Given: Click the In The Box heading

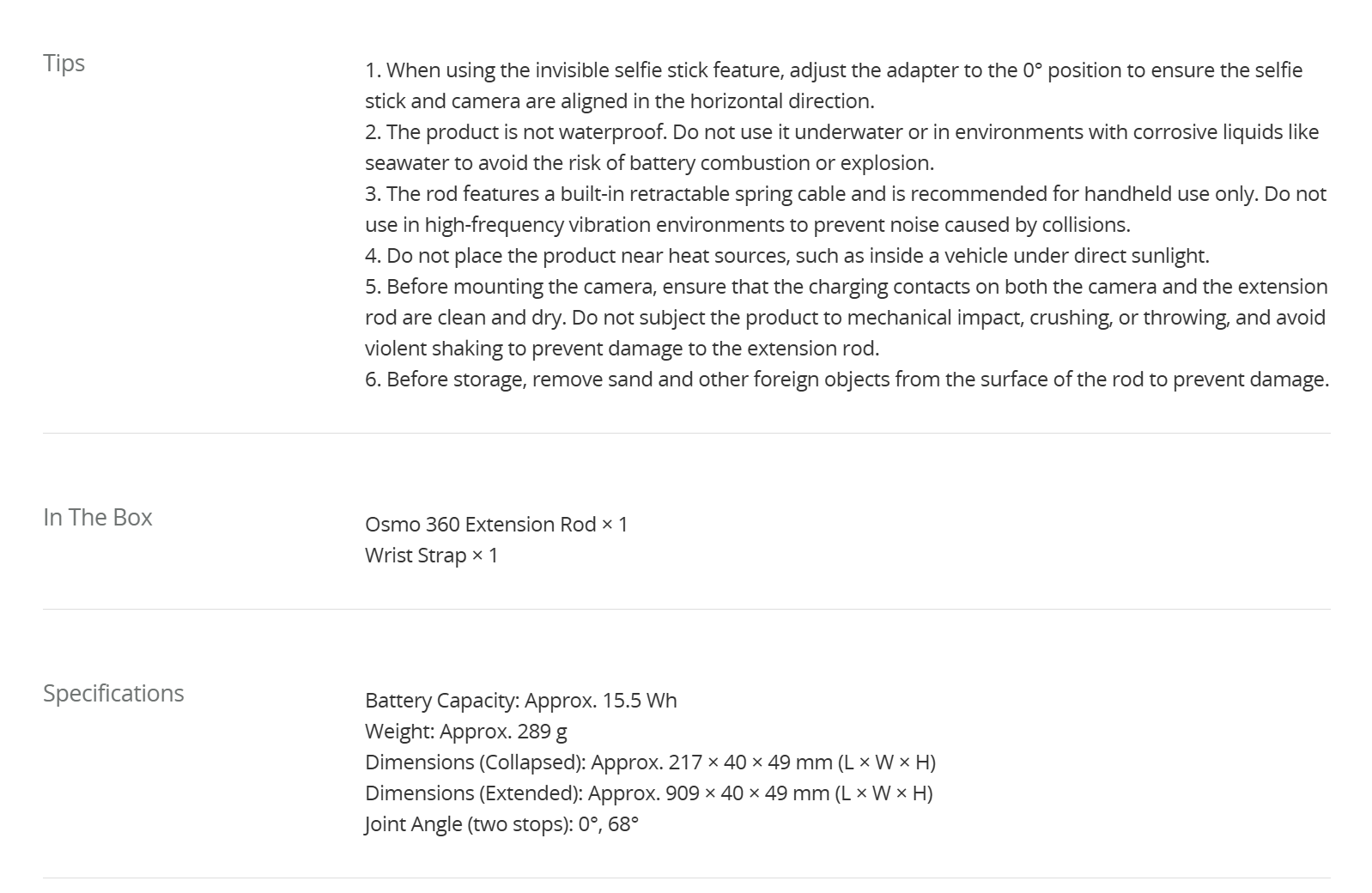Looking at the screenshot, I should [98, 517].
